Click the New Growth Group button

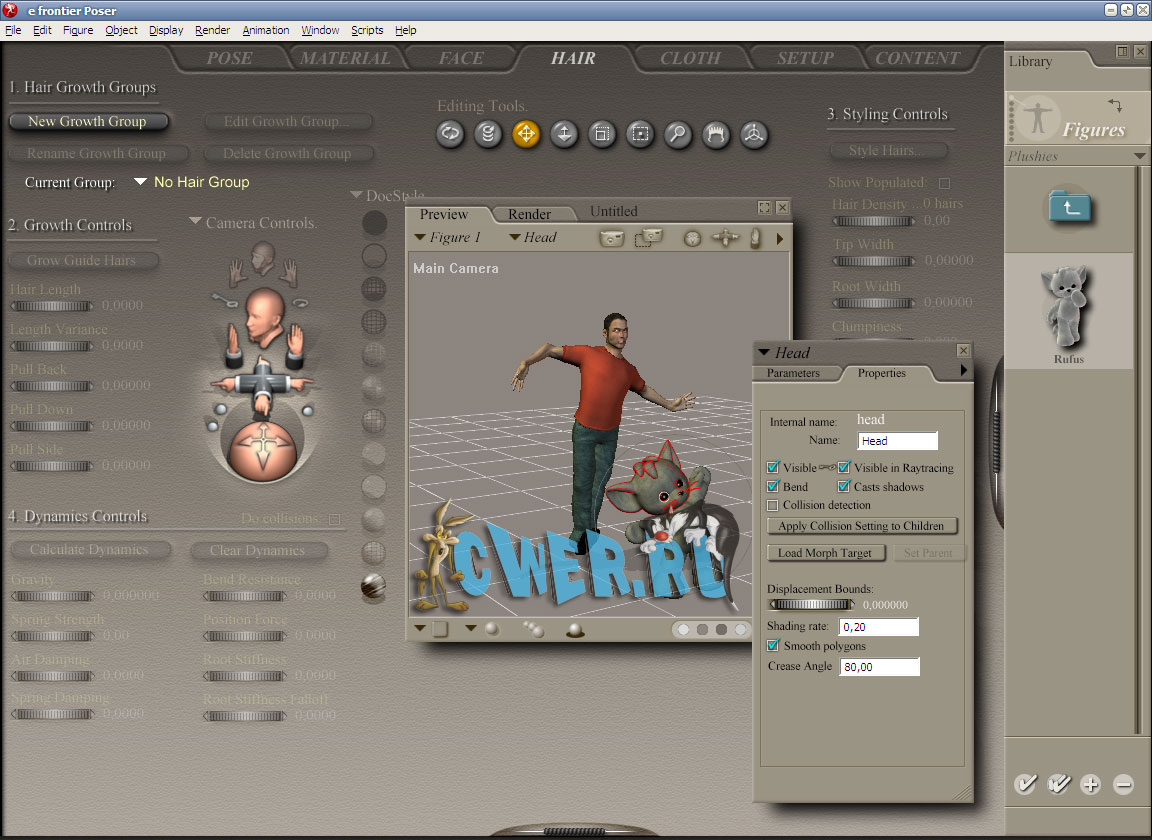[x=87, y=121]
